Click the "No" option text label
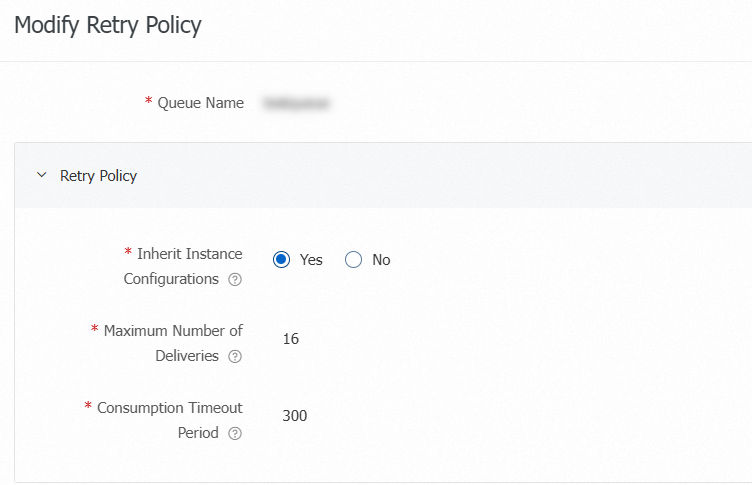752x485 pixels. pyautogui.click(x=381, y=260)
